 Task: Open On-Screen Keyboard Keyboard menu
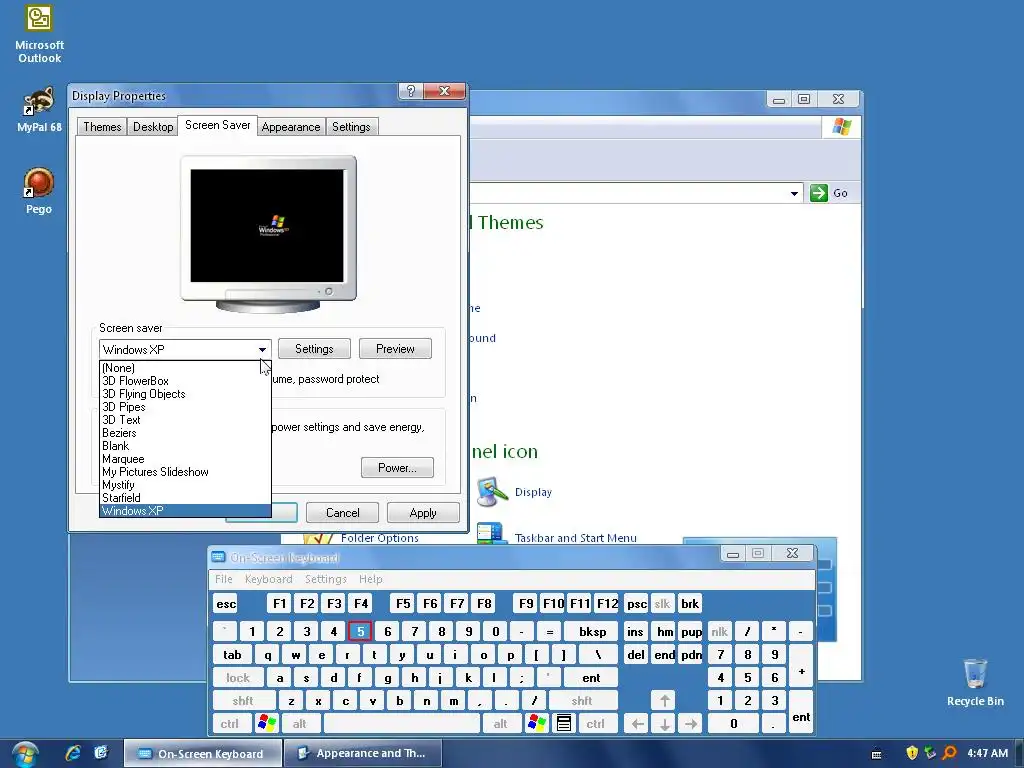(x=268, y=579)
